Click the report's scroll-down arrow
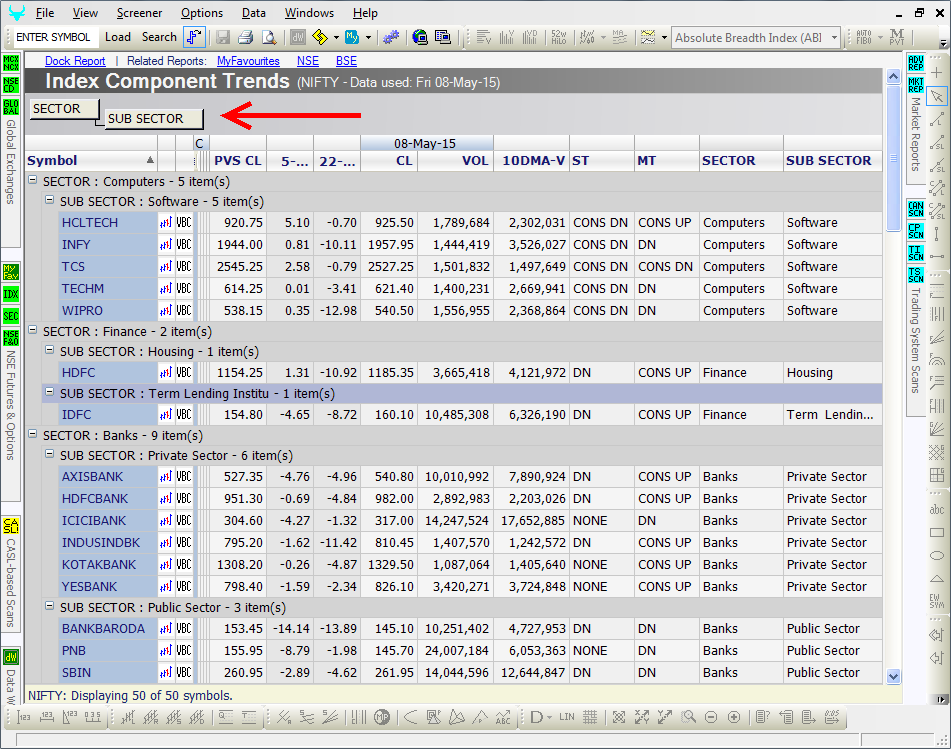Viewport: 951px width, 749px height. pos(893,676)
